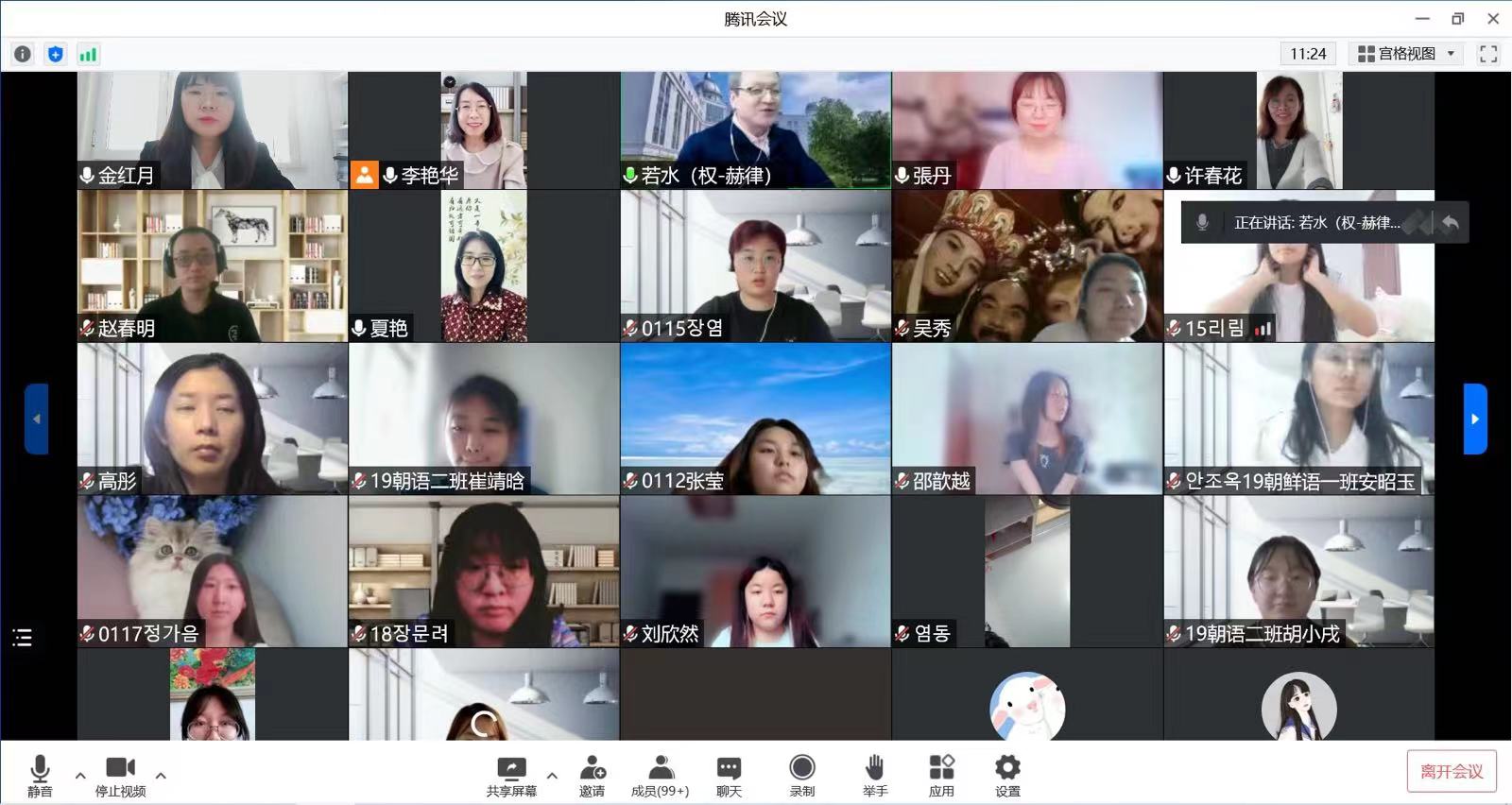Raise hand with the 举手 icon

(874, 775)
